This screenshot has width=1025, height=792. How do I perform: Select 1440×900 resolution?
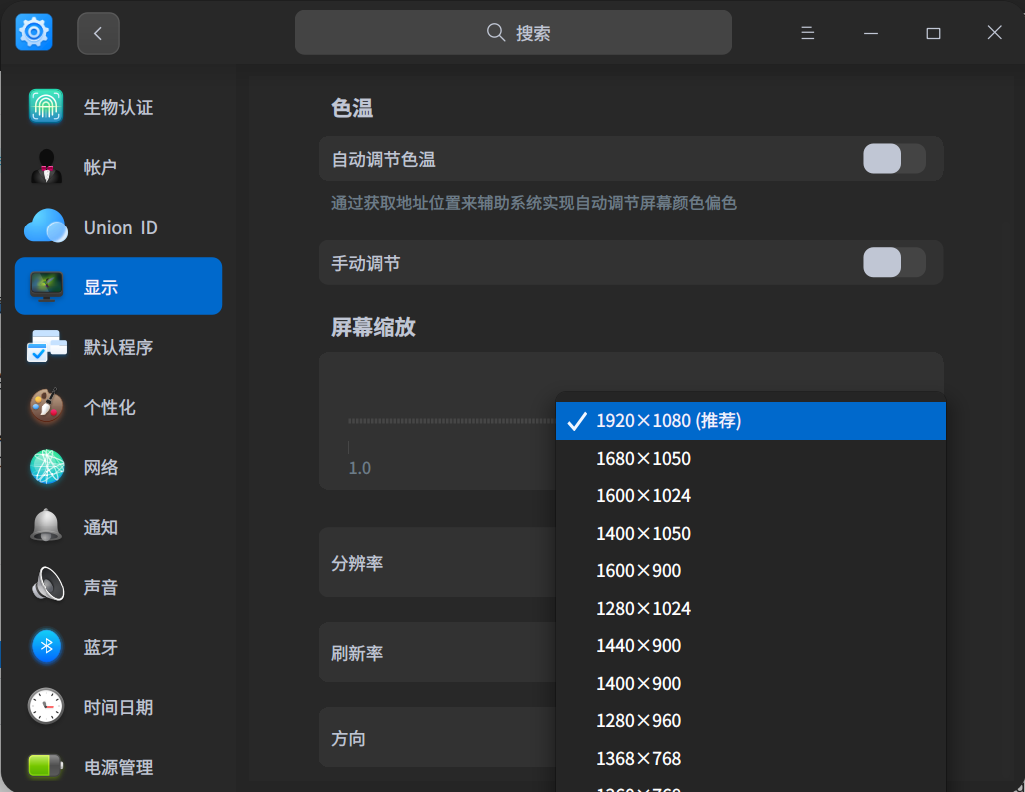click(750, 646)
